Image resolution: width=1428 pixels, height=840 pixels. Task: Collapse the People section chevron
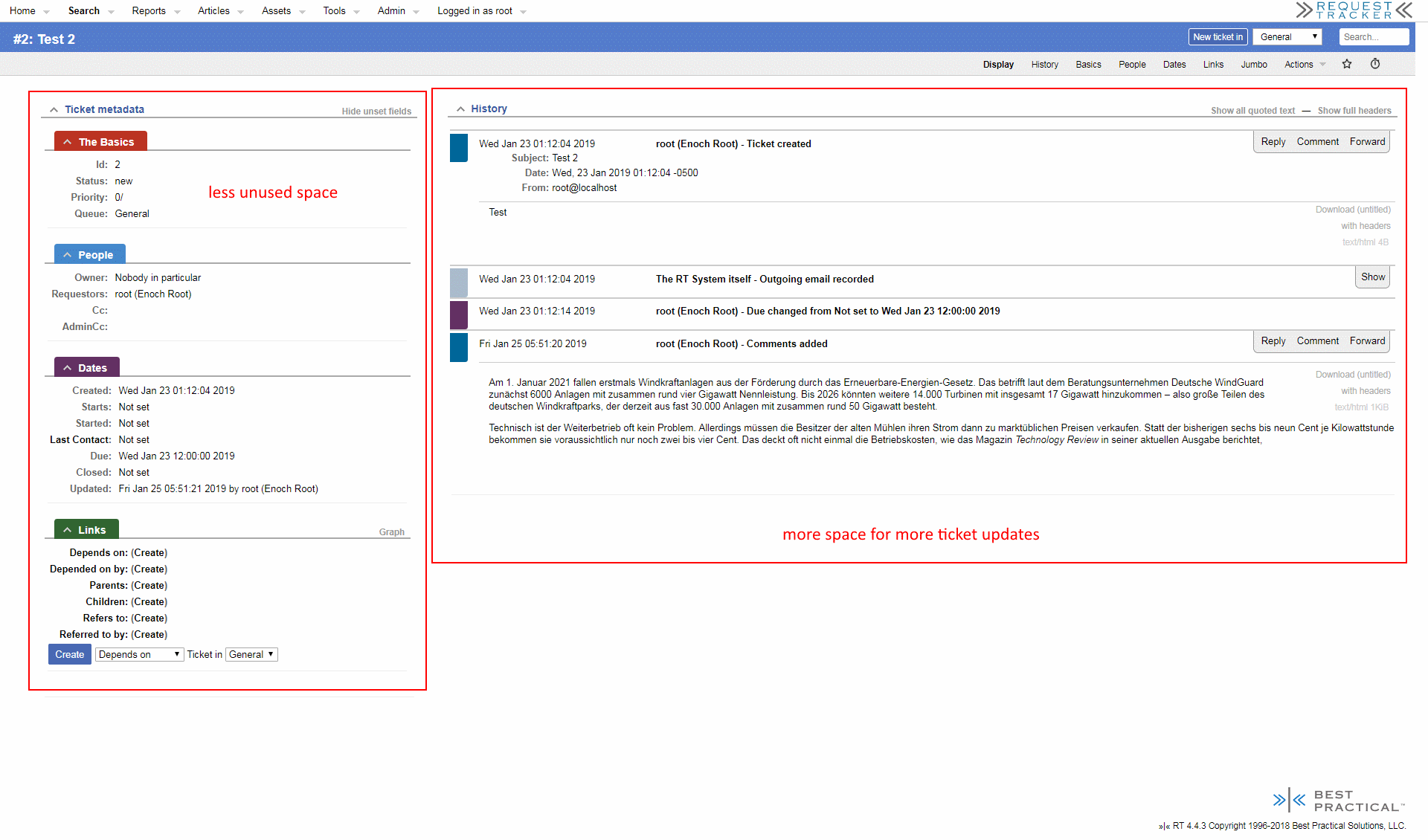[68, 255]
